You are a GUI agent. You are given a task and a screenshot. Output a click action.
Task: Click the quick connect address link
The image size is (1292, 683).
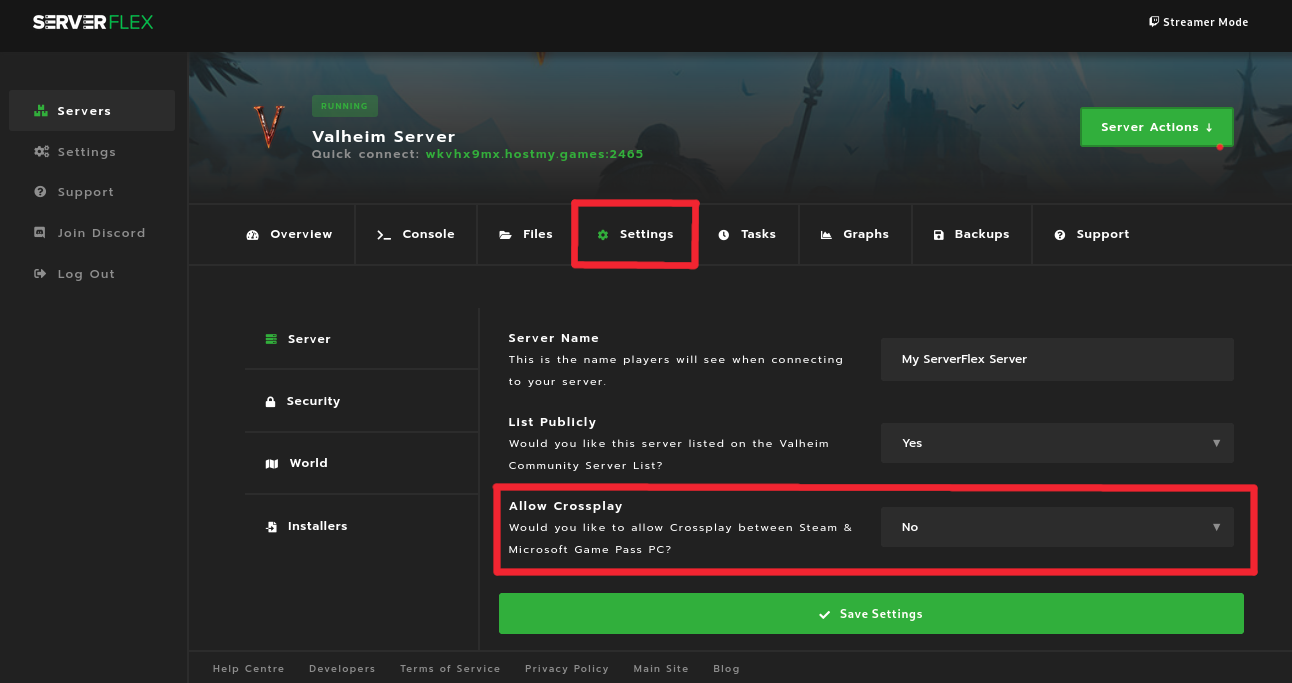click(535, 154)
